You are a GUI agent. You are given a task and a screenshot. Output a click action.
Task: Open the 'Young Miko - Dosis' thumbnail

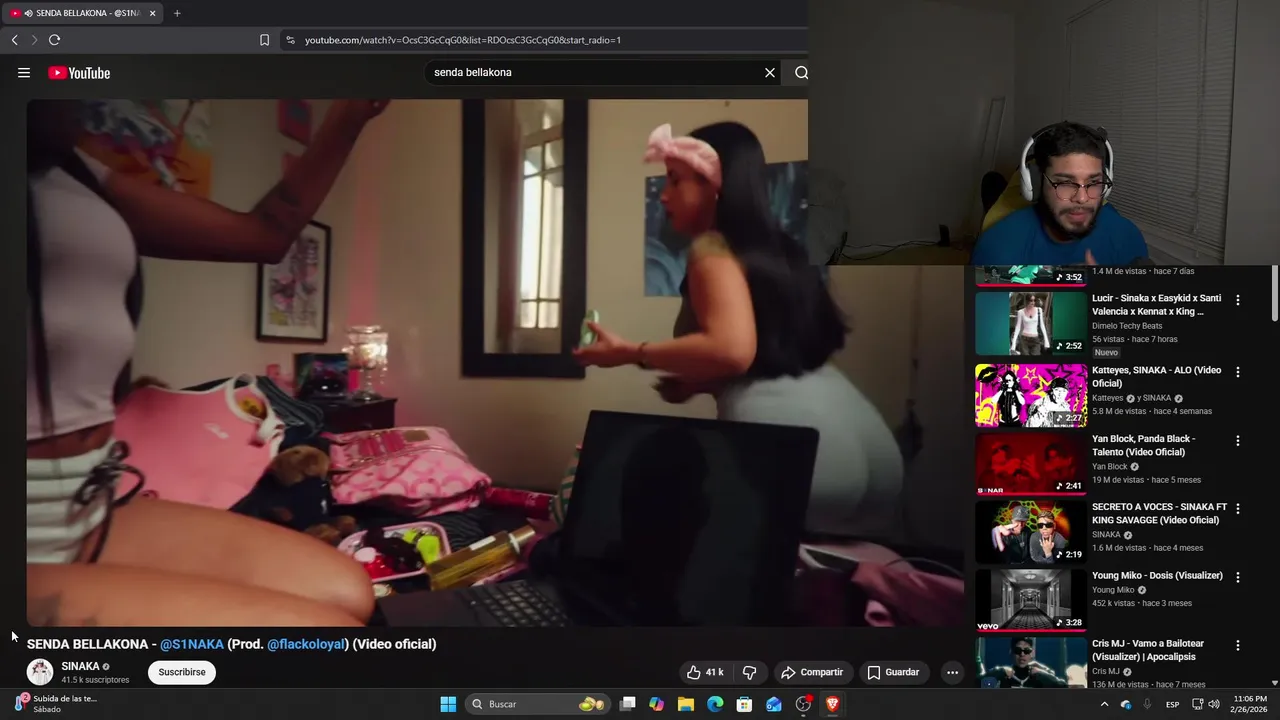point(1031,600)
